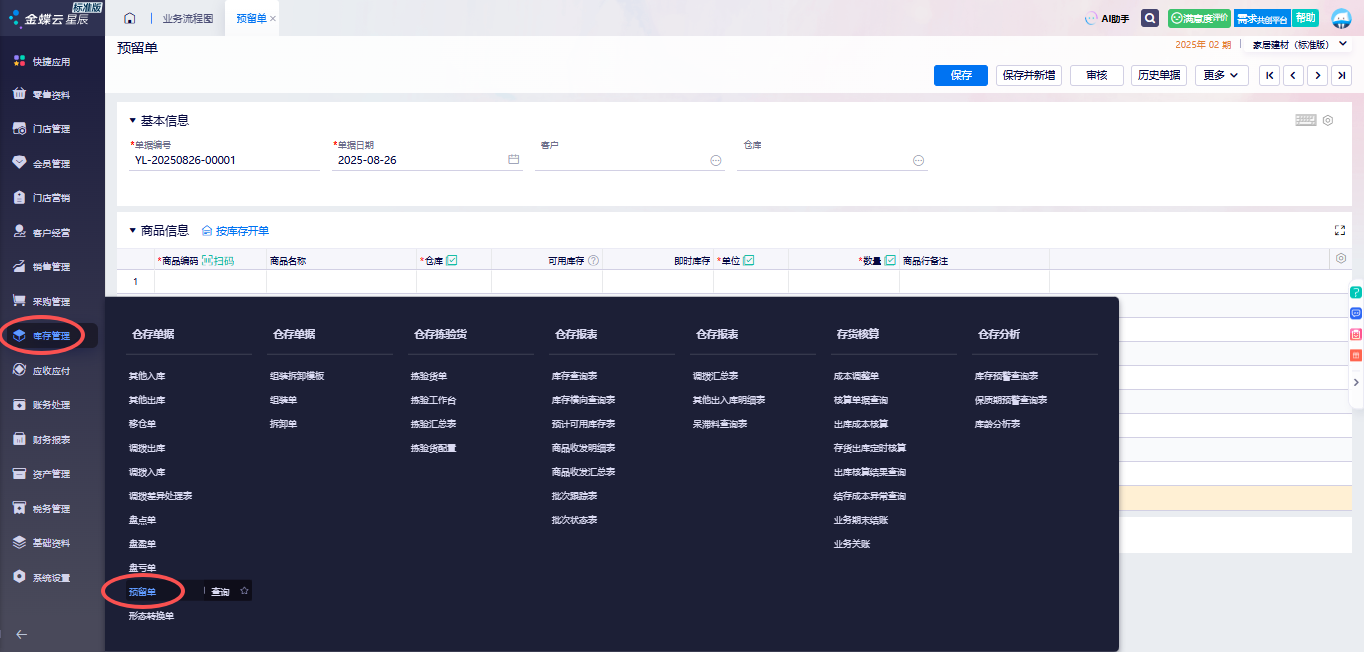Open the global search magnifier icon

pos(1150,18)
